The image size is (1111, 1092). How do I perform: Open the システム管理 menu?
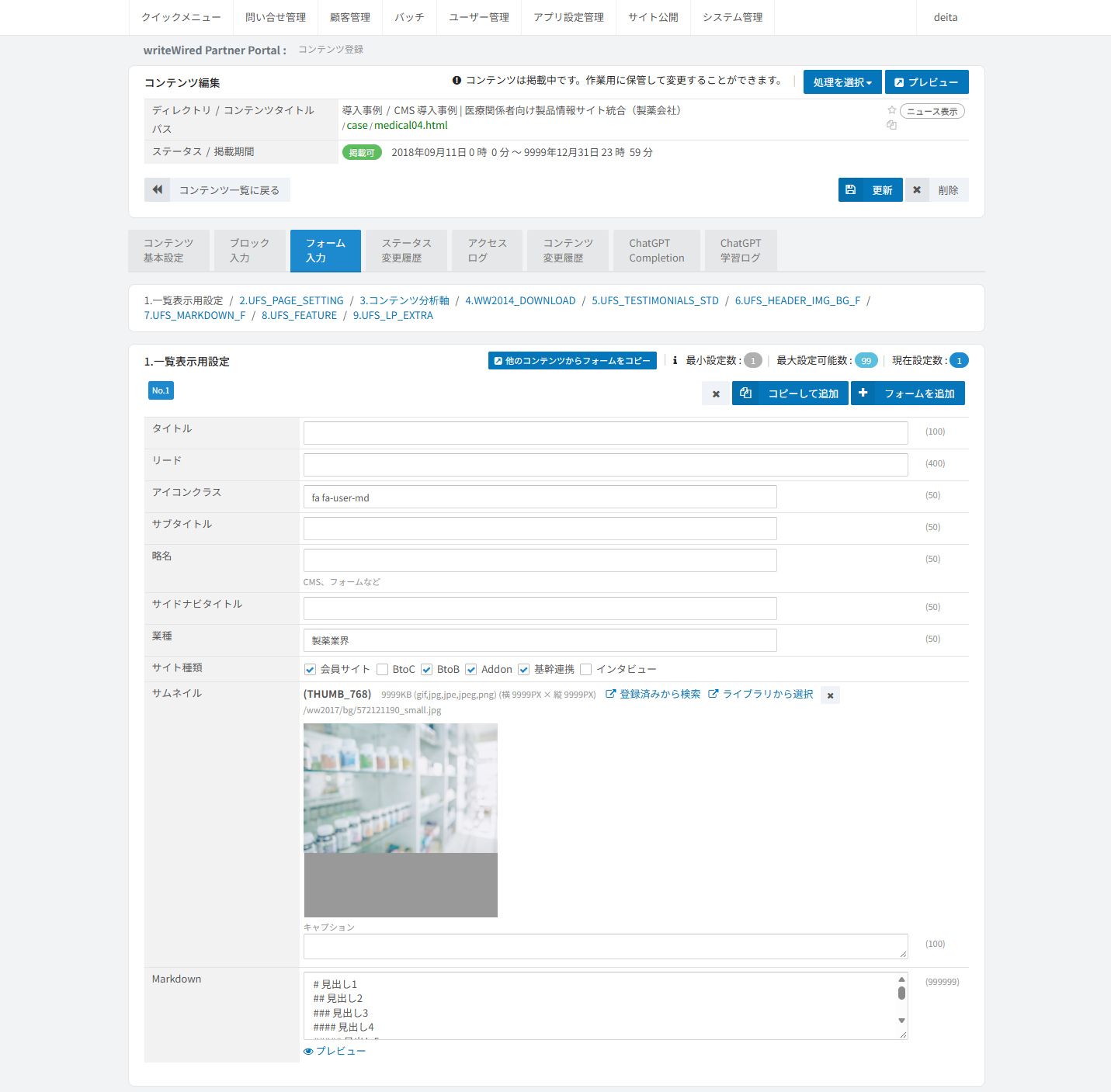[732, 17]
